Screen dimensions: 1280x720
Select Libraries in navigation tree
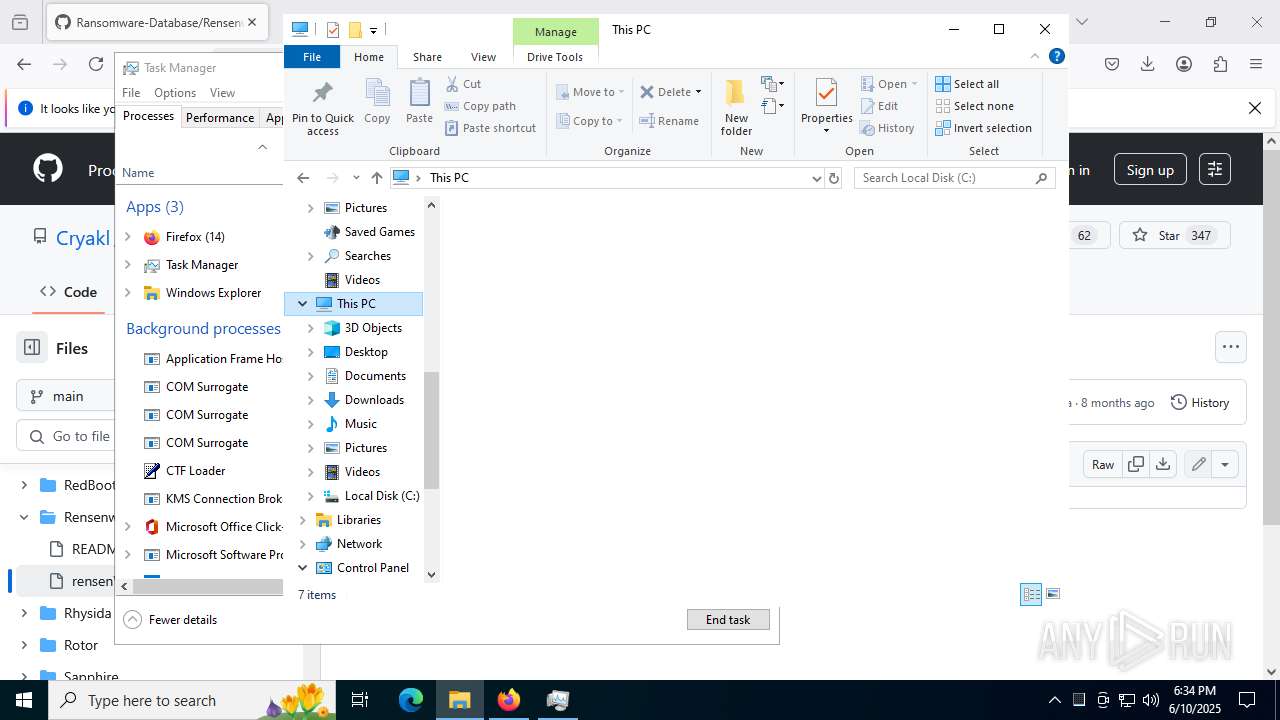[358, 520]
